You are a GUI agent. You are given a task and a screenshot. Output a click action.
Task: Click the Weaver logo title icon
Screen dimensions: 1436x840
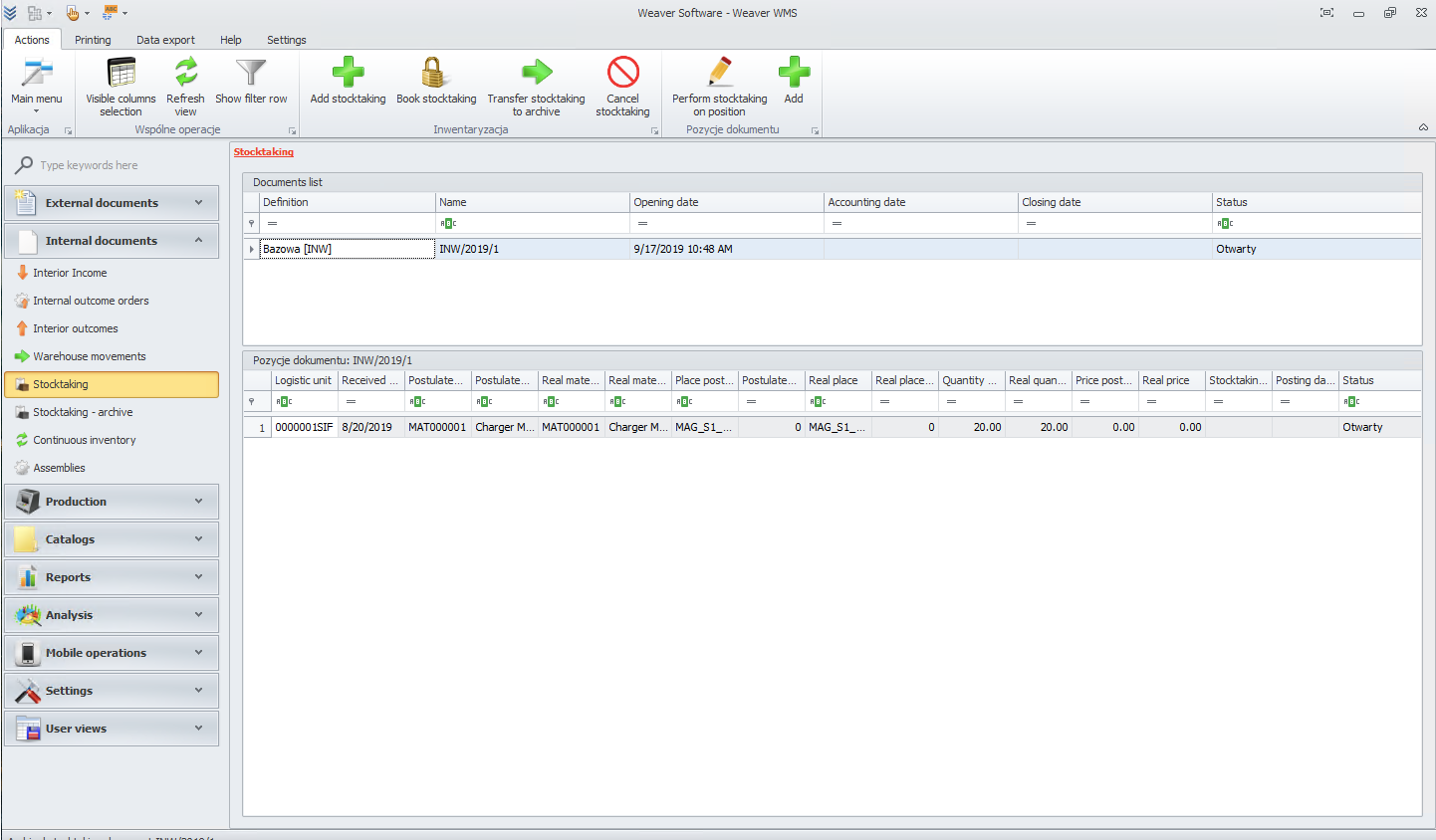[x=10, y=13]
